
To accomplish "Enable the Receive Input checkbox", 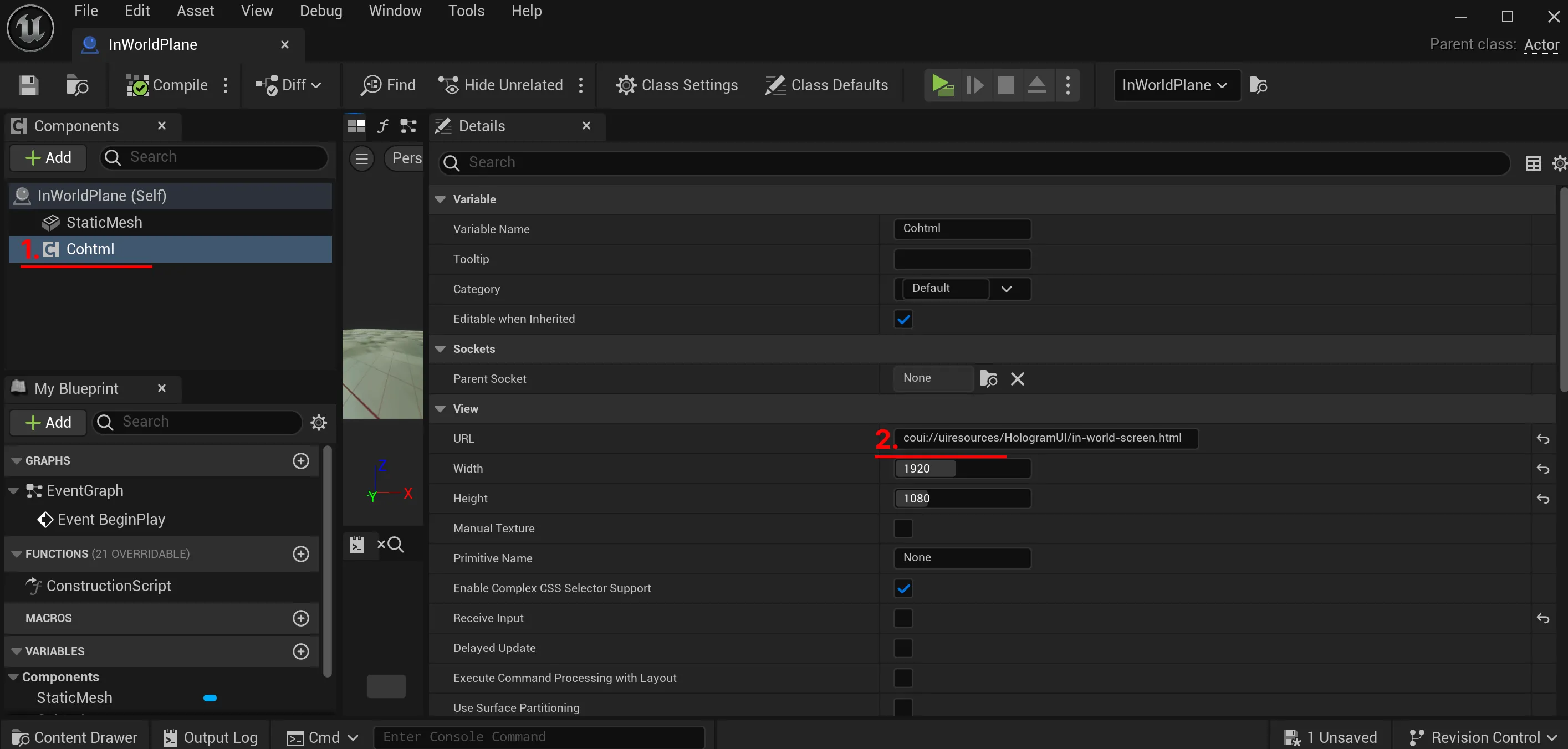I will pos(903,618).
